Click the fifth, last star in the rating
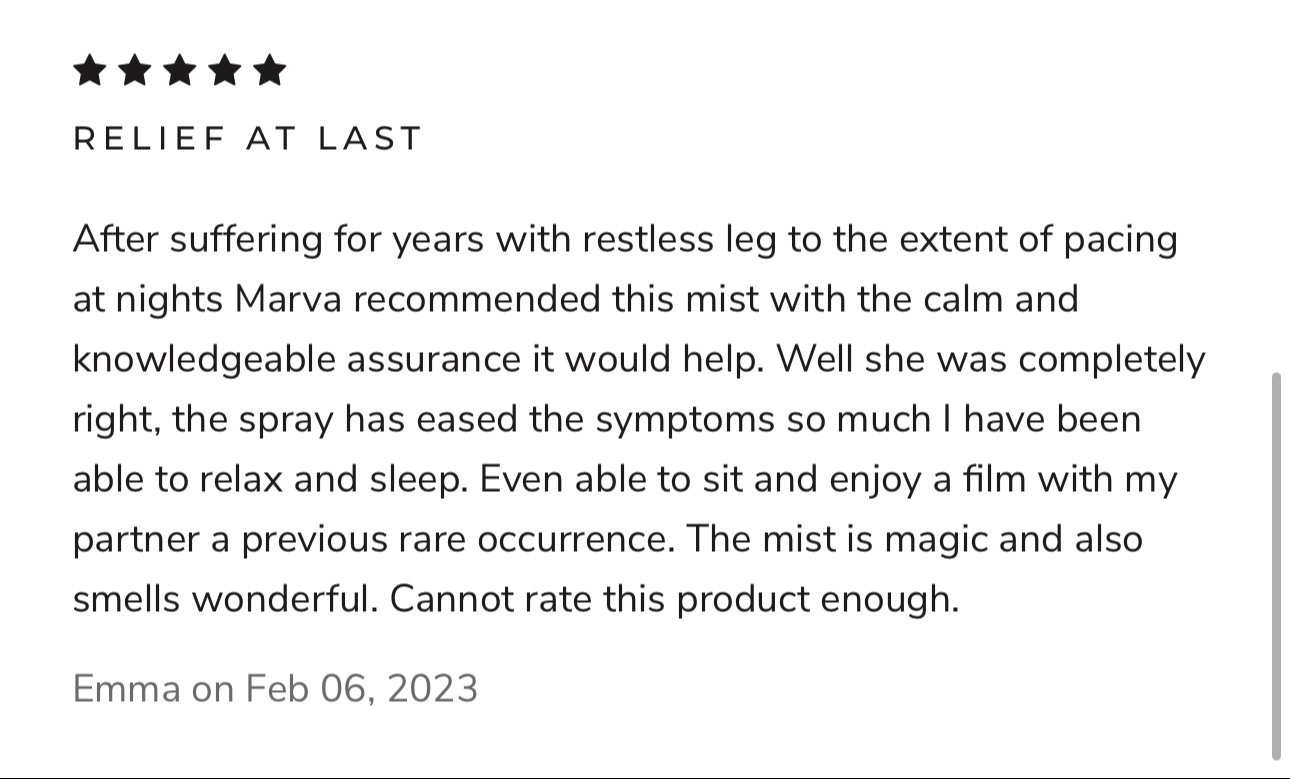Screen dimensions: 1290x779 [x=269, y=71]
